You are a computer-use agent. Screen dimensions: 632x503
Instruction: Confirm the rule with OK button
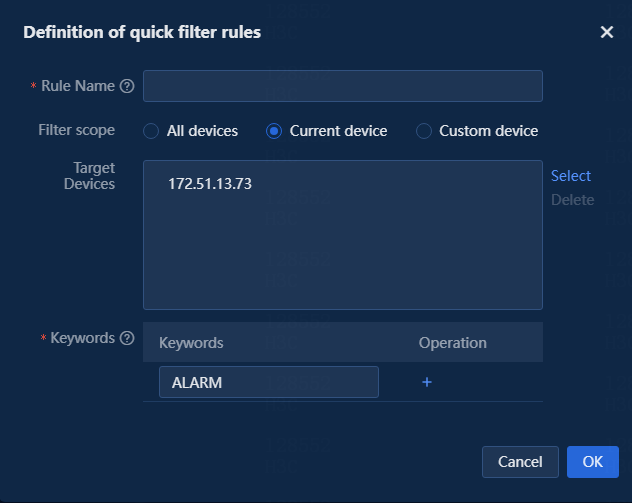click(592, 462)
